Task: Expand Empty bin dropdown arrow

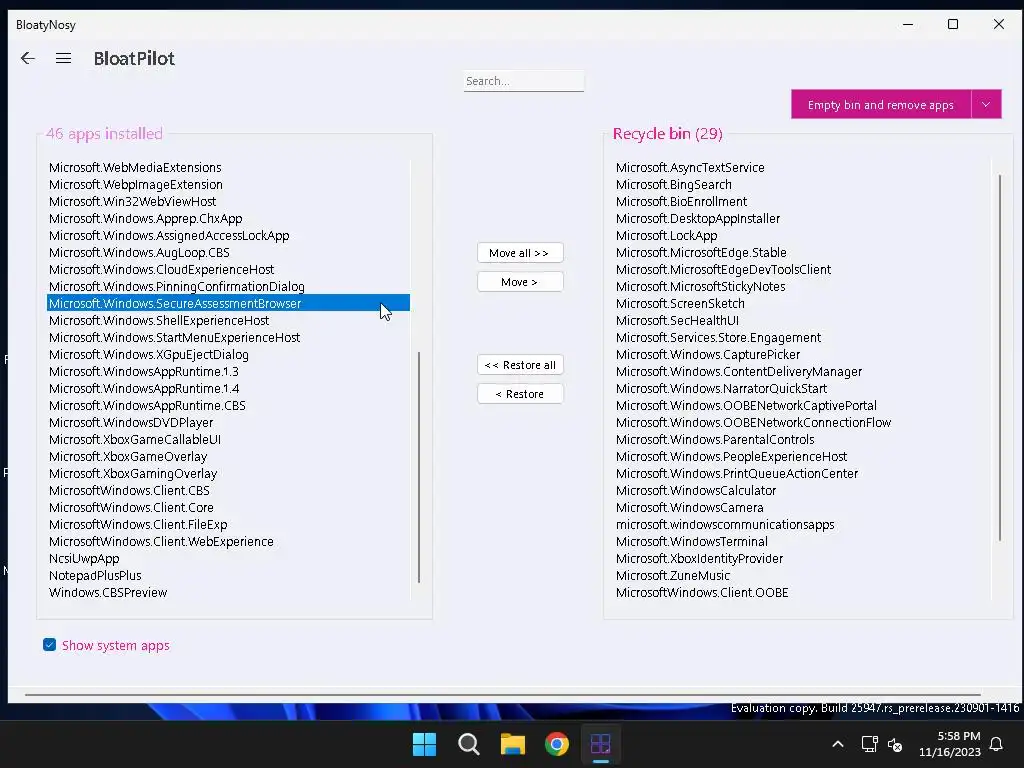Action: tap(986, 104)
